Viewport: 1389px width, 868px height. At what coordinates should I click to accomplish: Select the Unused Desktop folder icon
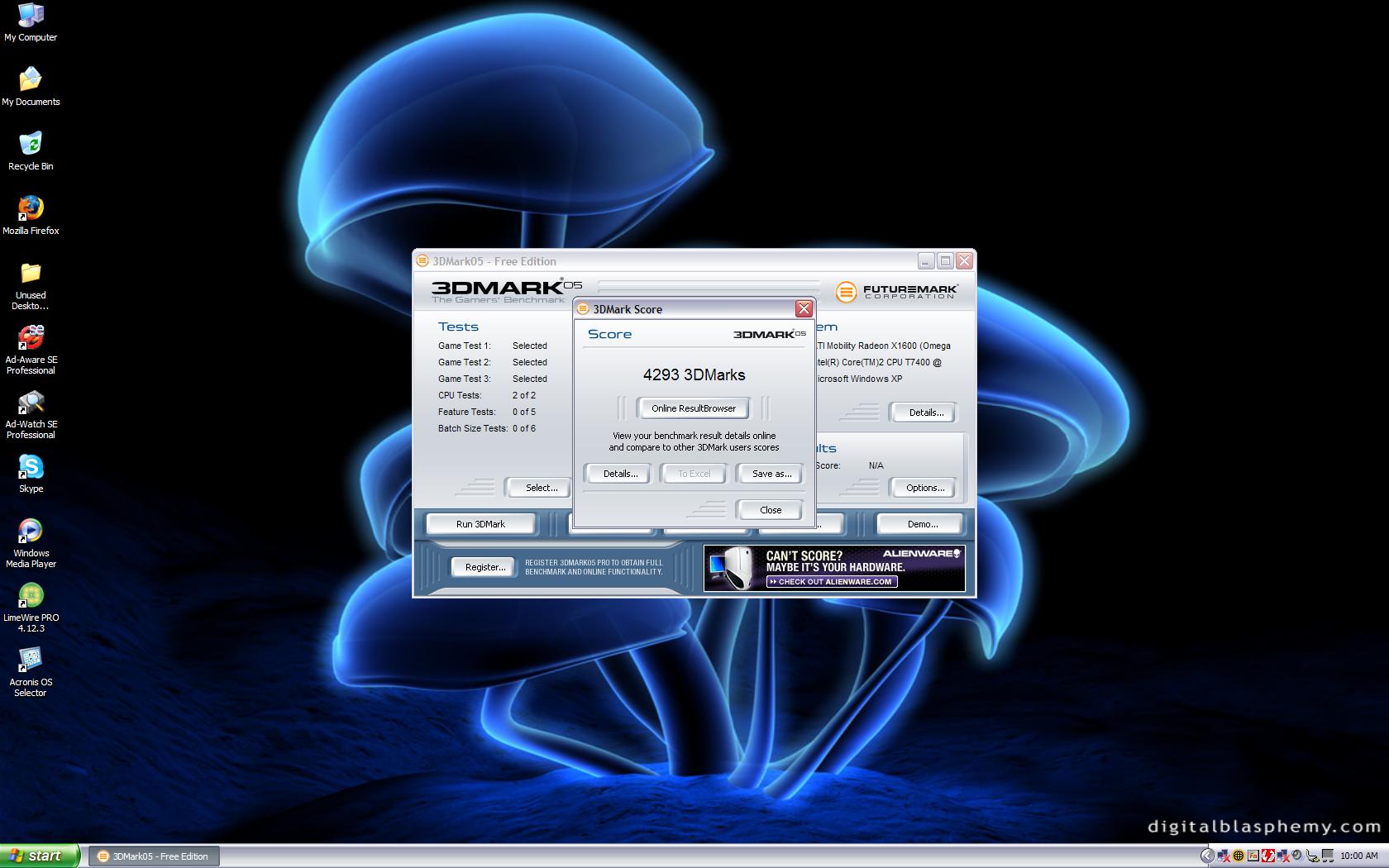point(31,286)
